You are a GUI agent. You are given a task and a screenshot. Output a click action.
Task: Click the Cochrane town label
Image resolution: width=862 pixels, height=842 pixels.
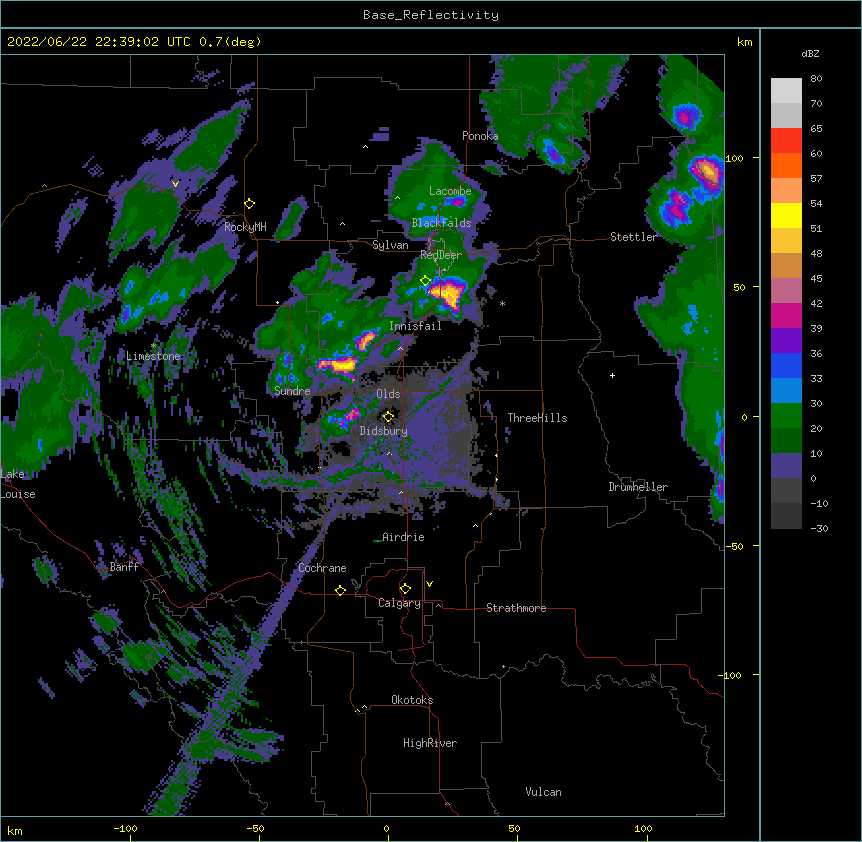coord(322,568)
